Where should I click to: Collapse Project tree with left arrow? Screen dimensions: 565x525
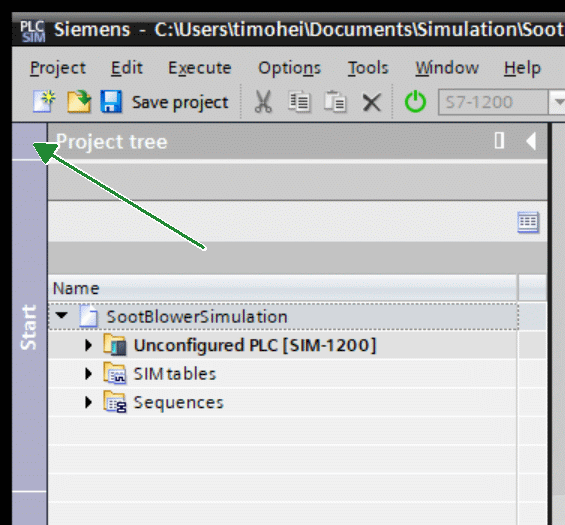(x=531, y=141)
